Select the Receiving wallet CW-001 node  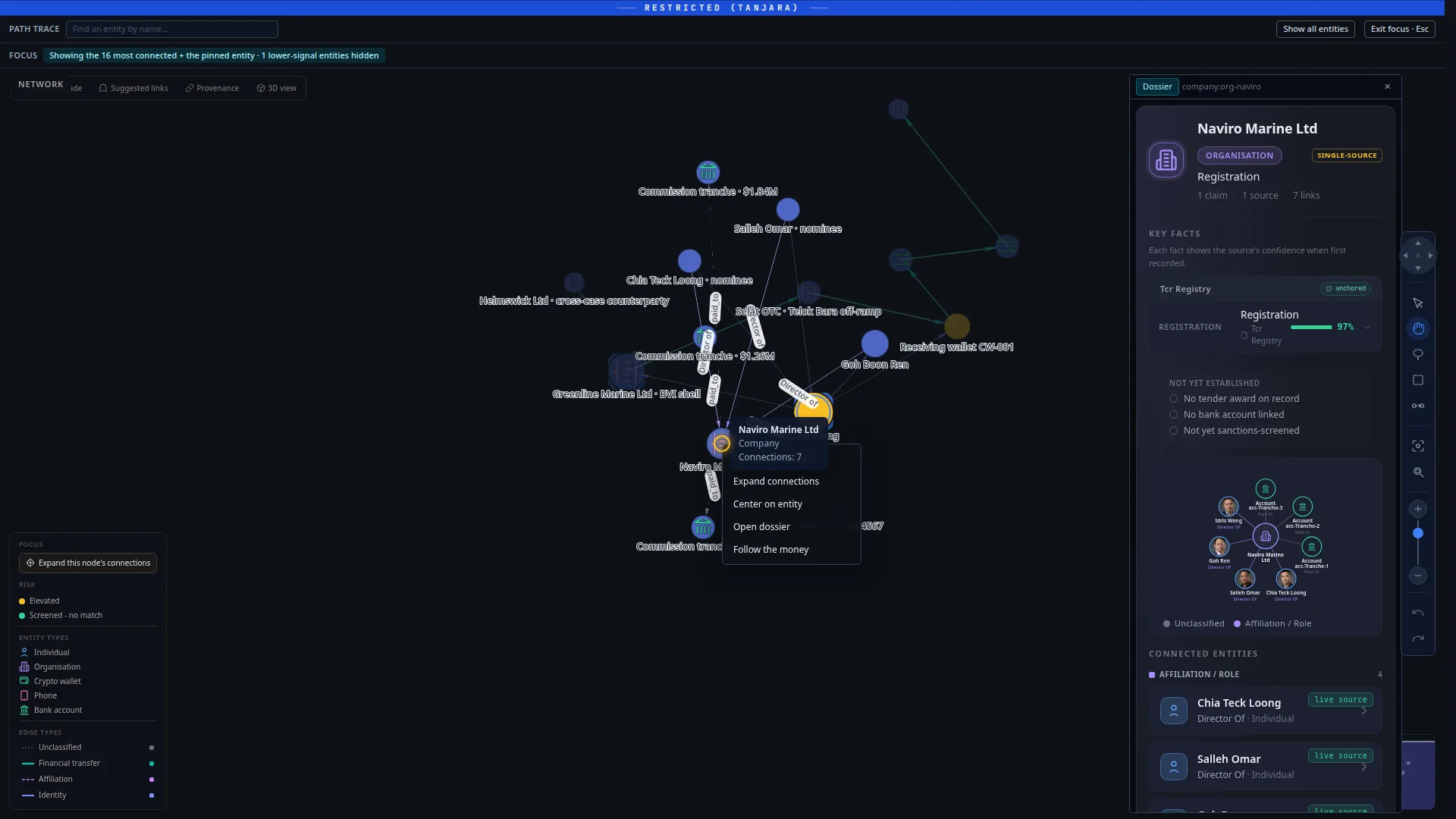(956, 326)
